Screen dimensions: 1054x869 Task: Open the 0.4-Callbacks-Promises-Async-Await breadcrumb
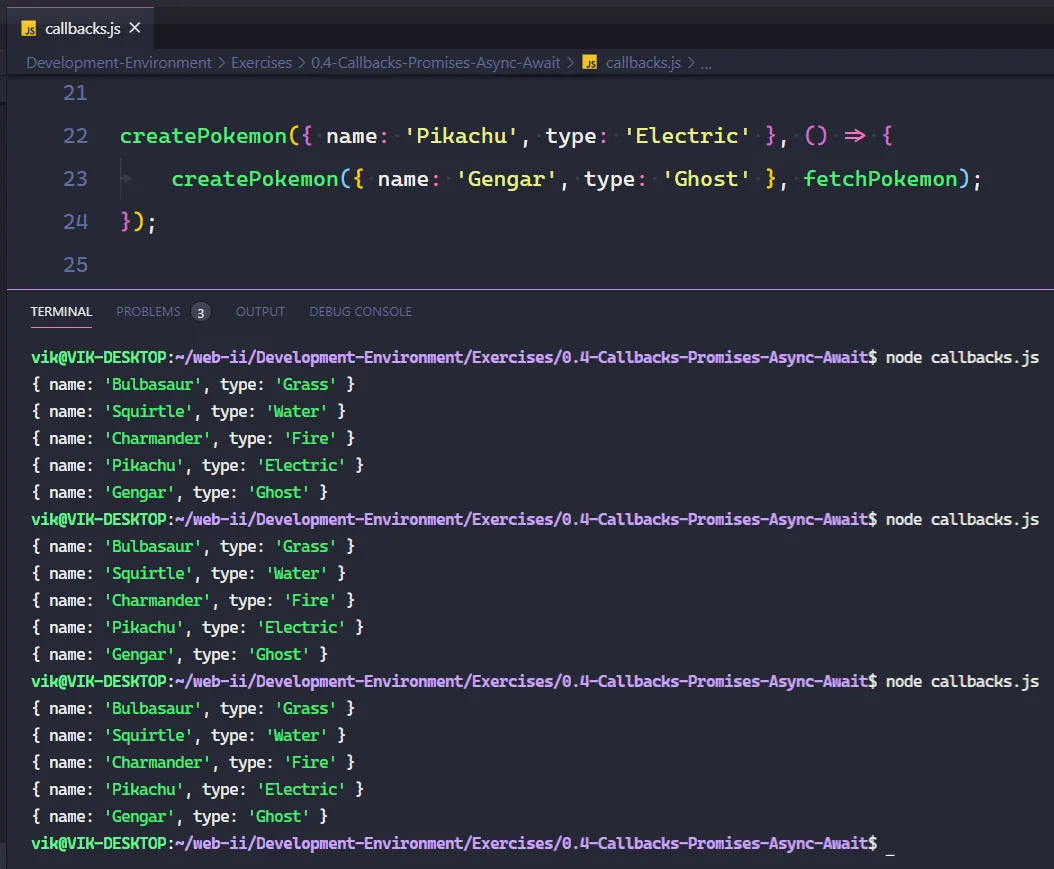pos(436,63)
